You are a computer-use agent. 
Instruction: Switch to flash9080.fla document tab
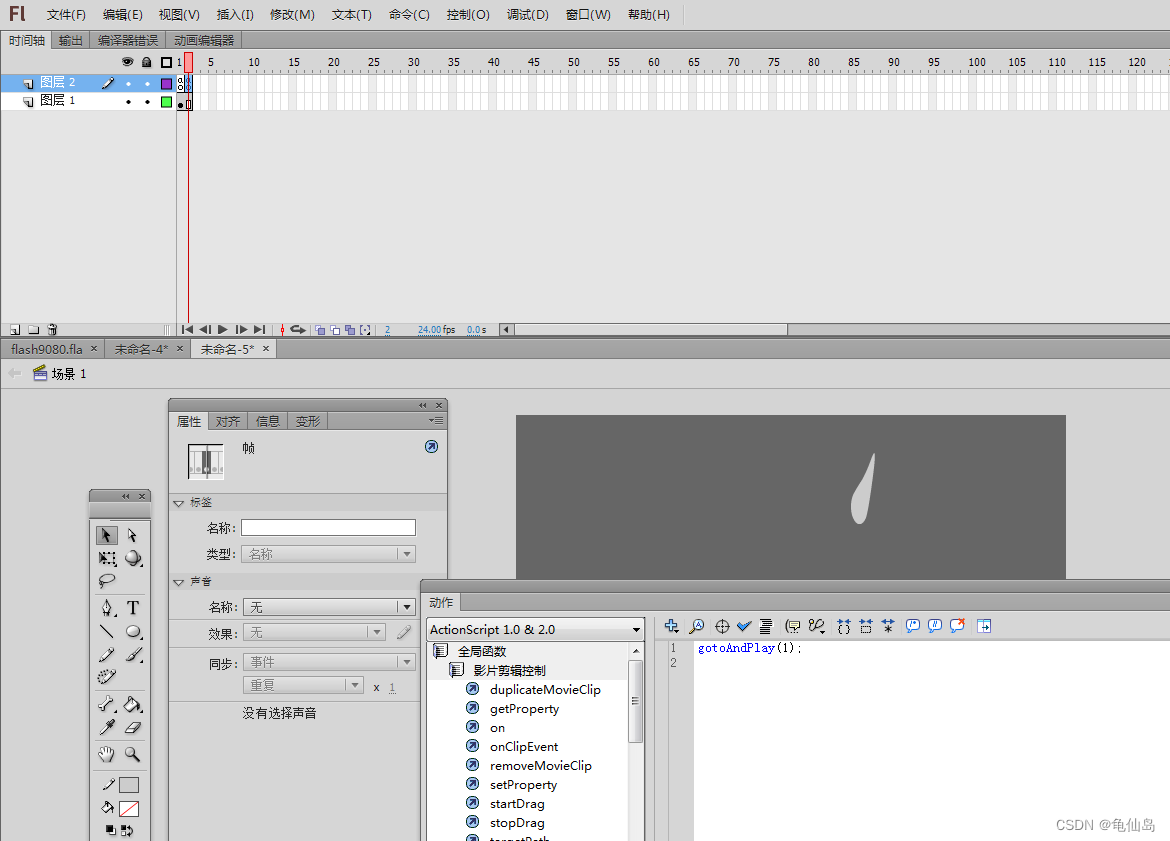[x=47, y=349]
